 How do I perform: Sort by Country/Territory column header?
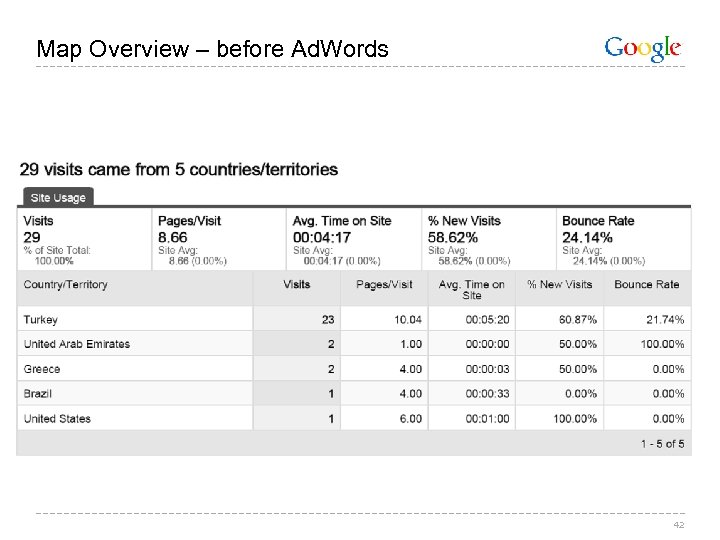pyautogui.click(x=66, y=285)
